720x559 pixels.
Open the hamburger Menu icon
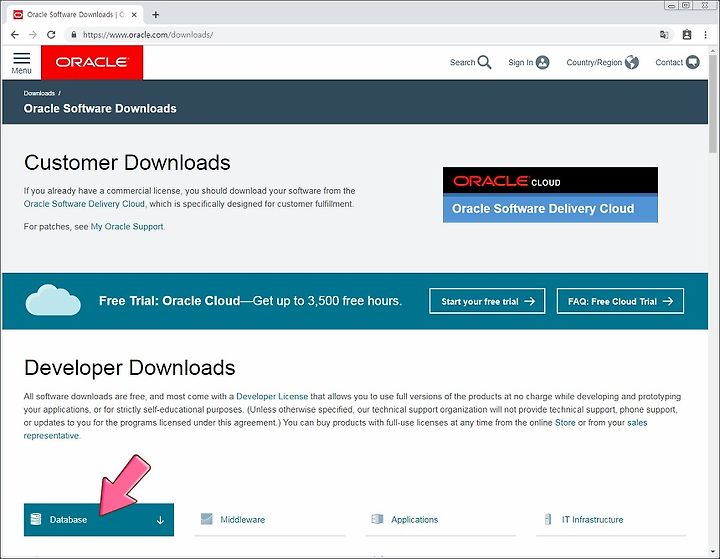pyautogui.click(x=21, y=58)
